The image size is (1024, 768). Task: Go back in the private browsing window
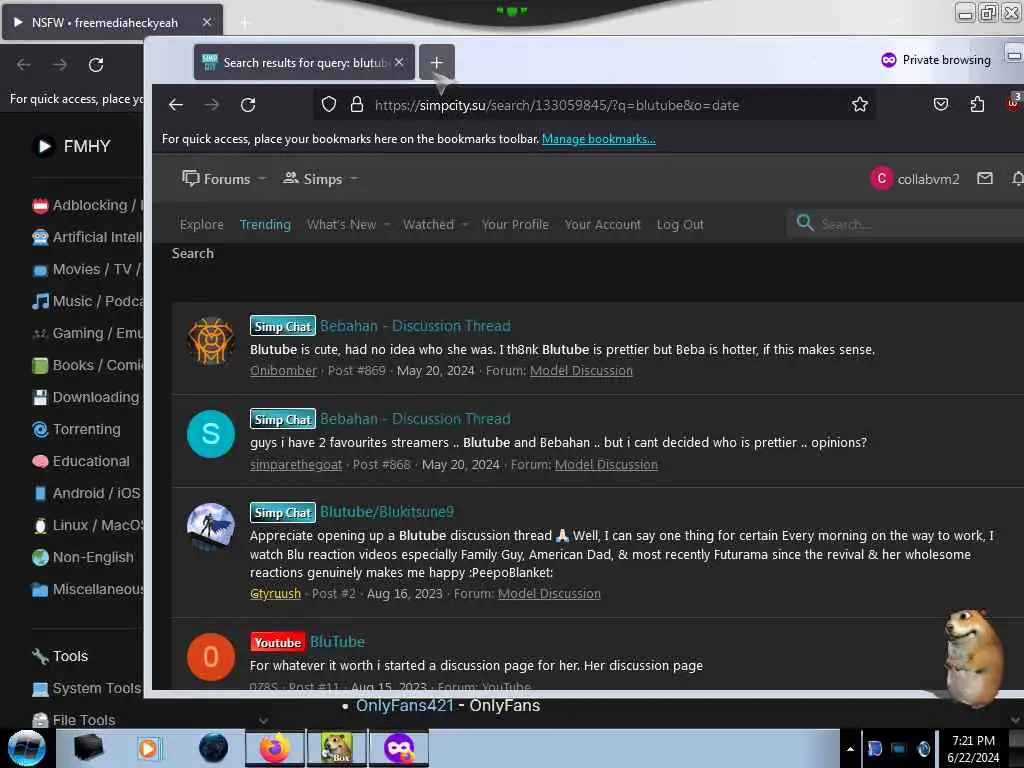176,104
